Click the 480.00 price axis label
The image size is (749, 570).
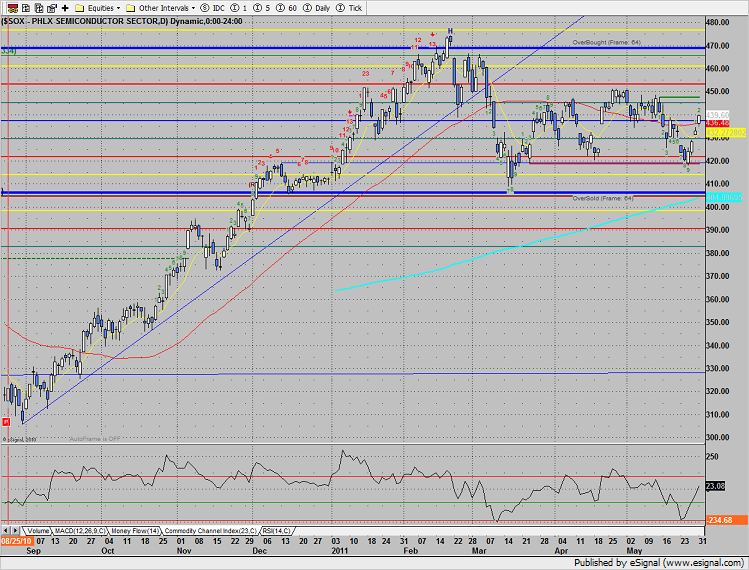click(717, 22)
